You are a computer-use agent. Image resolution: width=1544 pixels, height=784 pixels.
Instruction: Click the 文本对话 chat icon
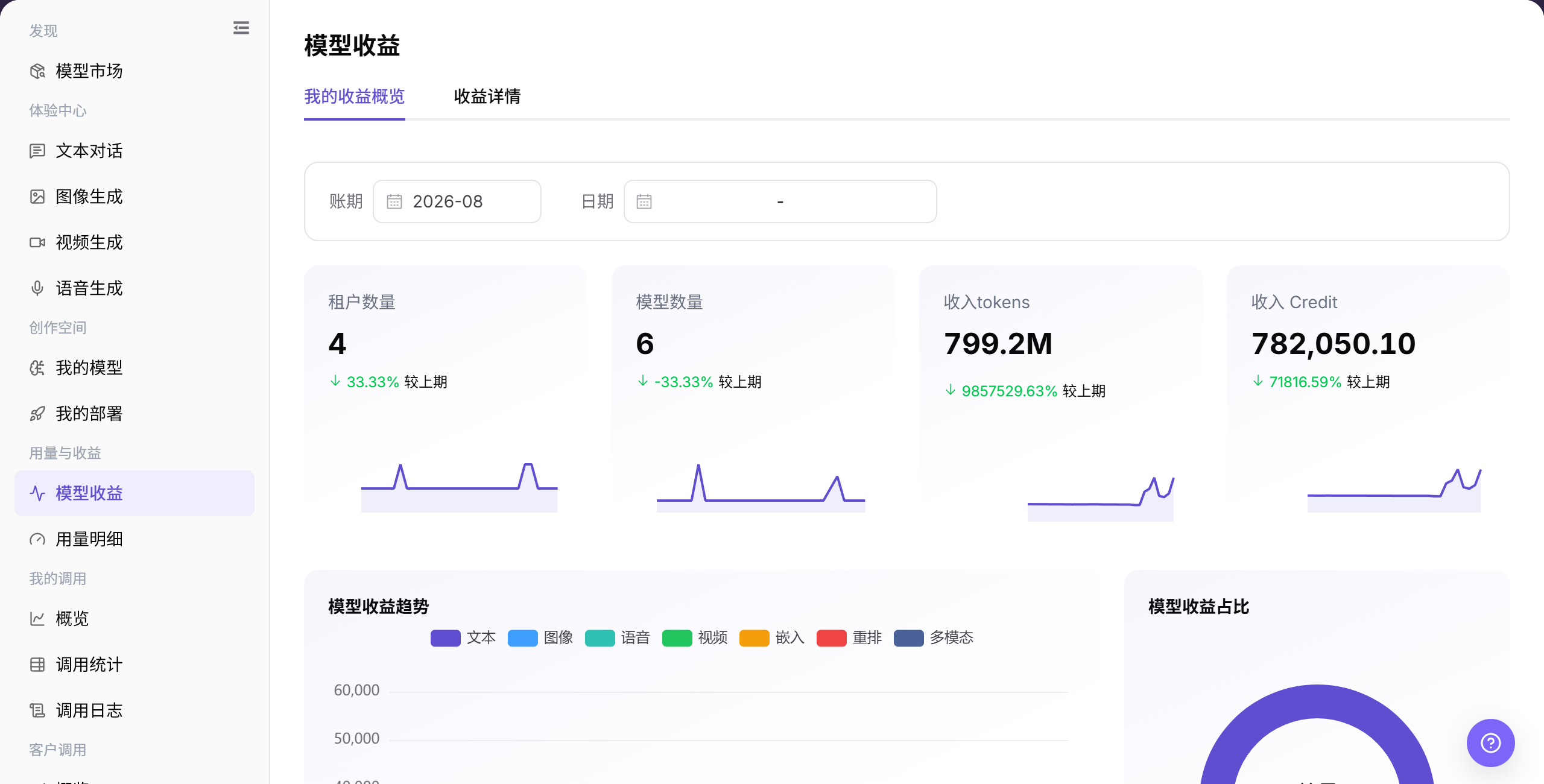click(x=37, y=151)
